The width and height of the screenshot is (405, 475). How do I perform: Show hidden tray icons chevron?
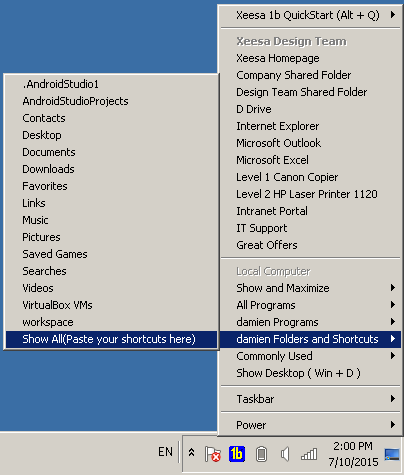pyautogui.click(x=191, y=452)
